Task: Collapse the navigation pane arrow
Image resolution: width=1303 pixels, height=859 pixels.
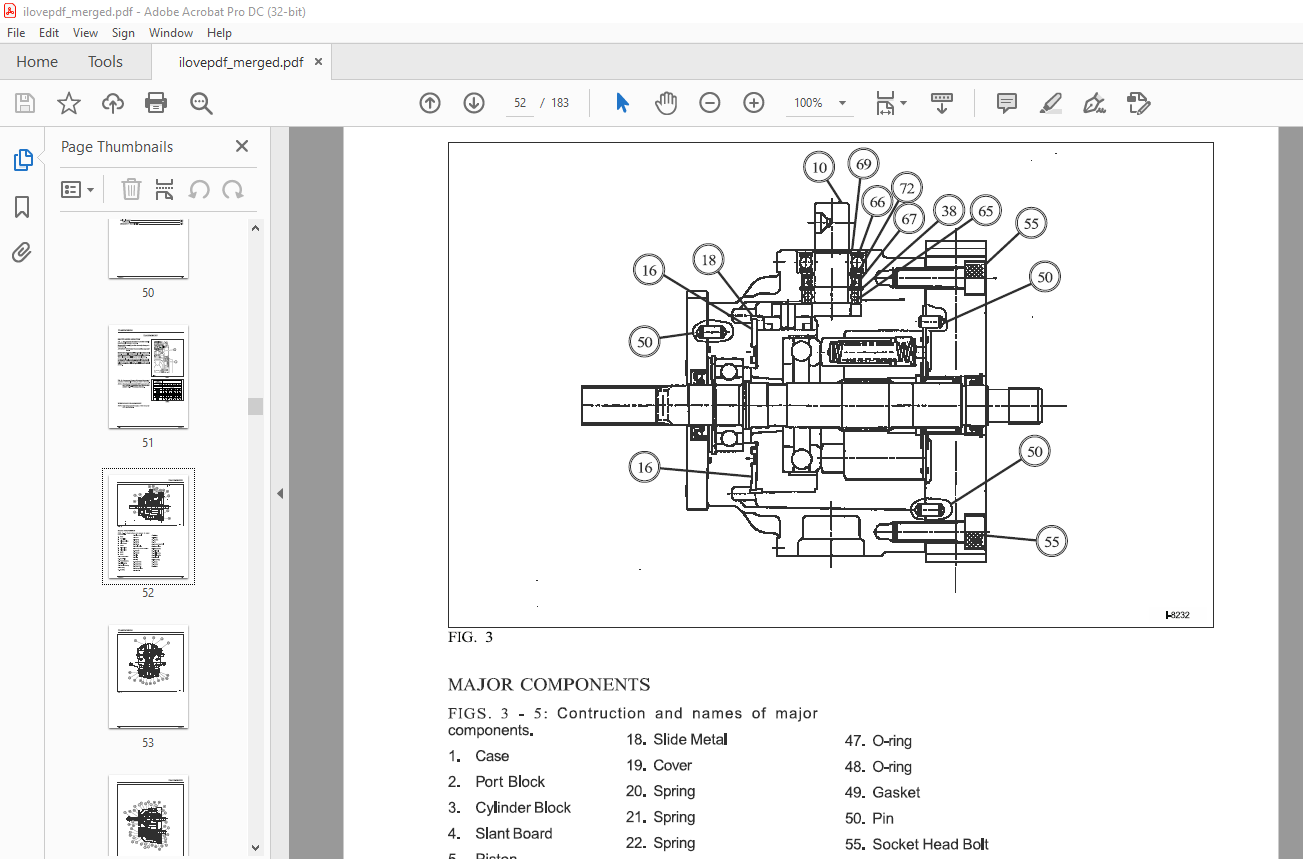Action: pos(280,493)
